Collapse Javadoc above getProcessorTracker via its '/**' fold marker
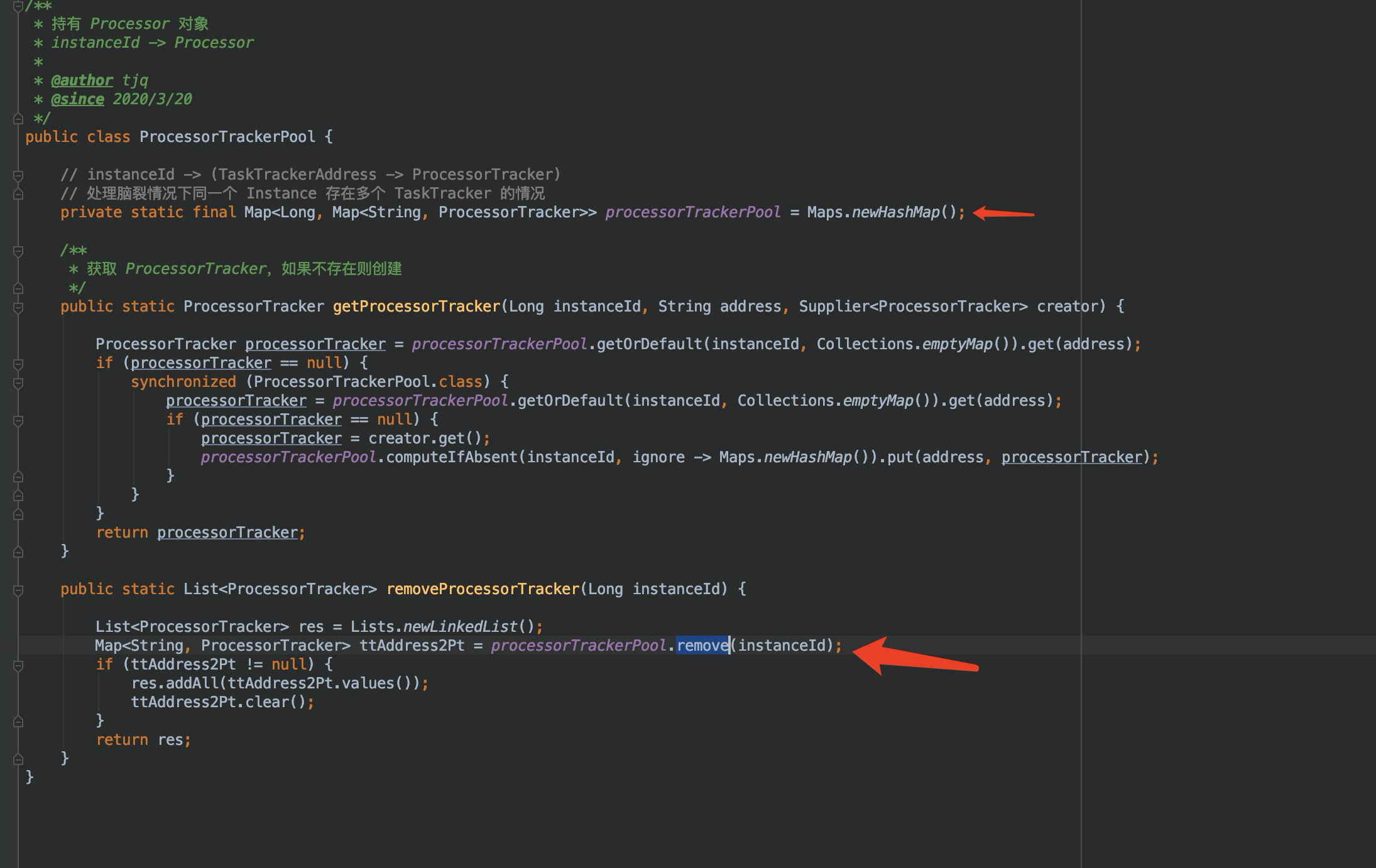This screenshot has height=868, width=1376. tap(18, 251)
